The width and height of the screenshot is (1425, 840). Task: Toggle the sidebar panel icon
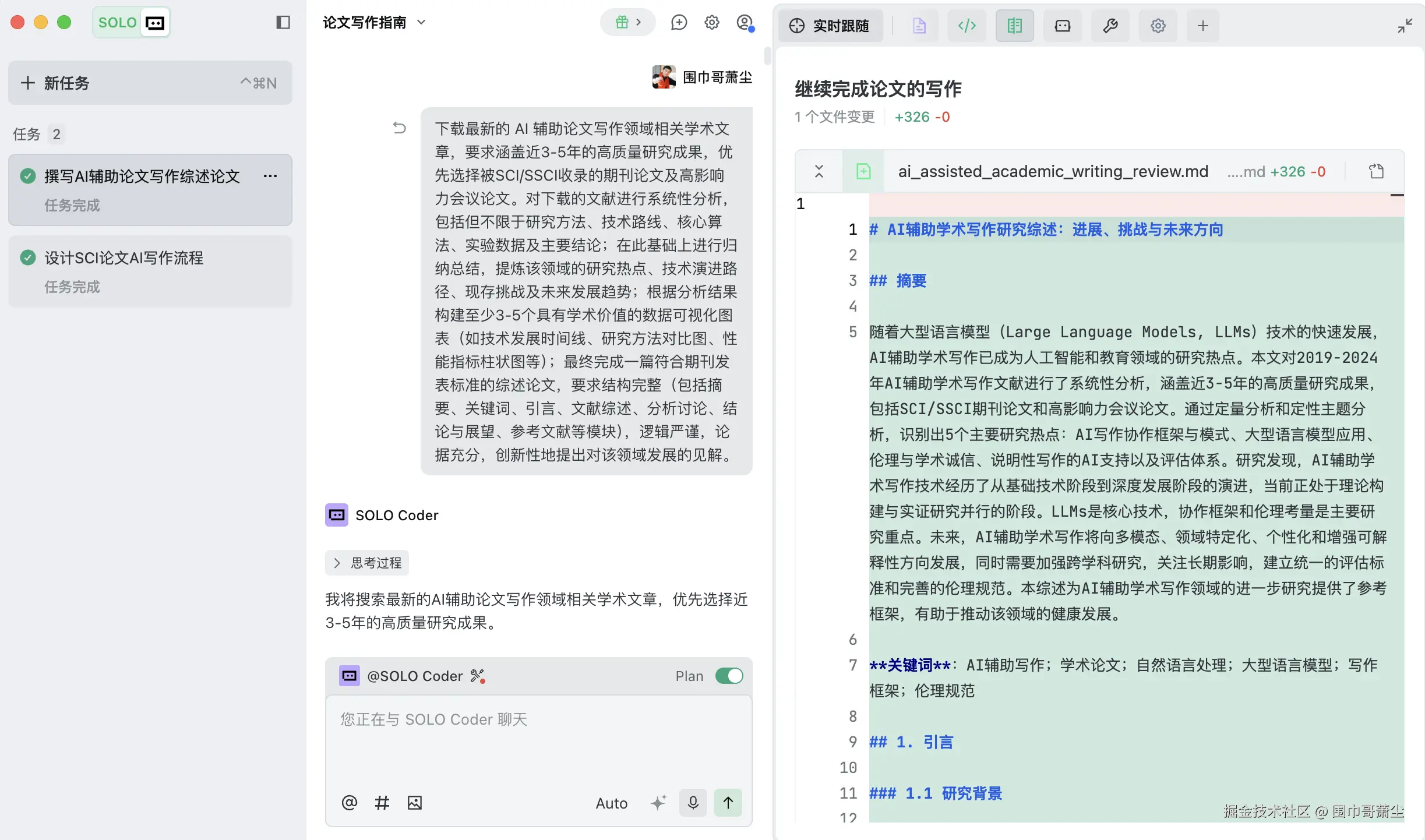coord(283,23)
